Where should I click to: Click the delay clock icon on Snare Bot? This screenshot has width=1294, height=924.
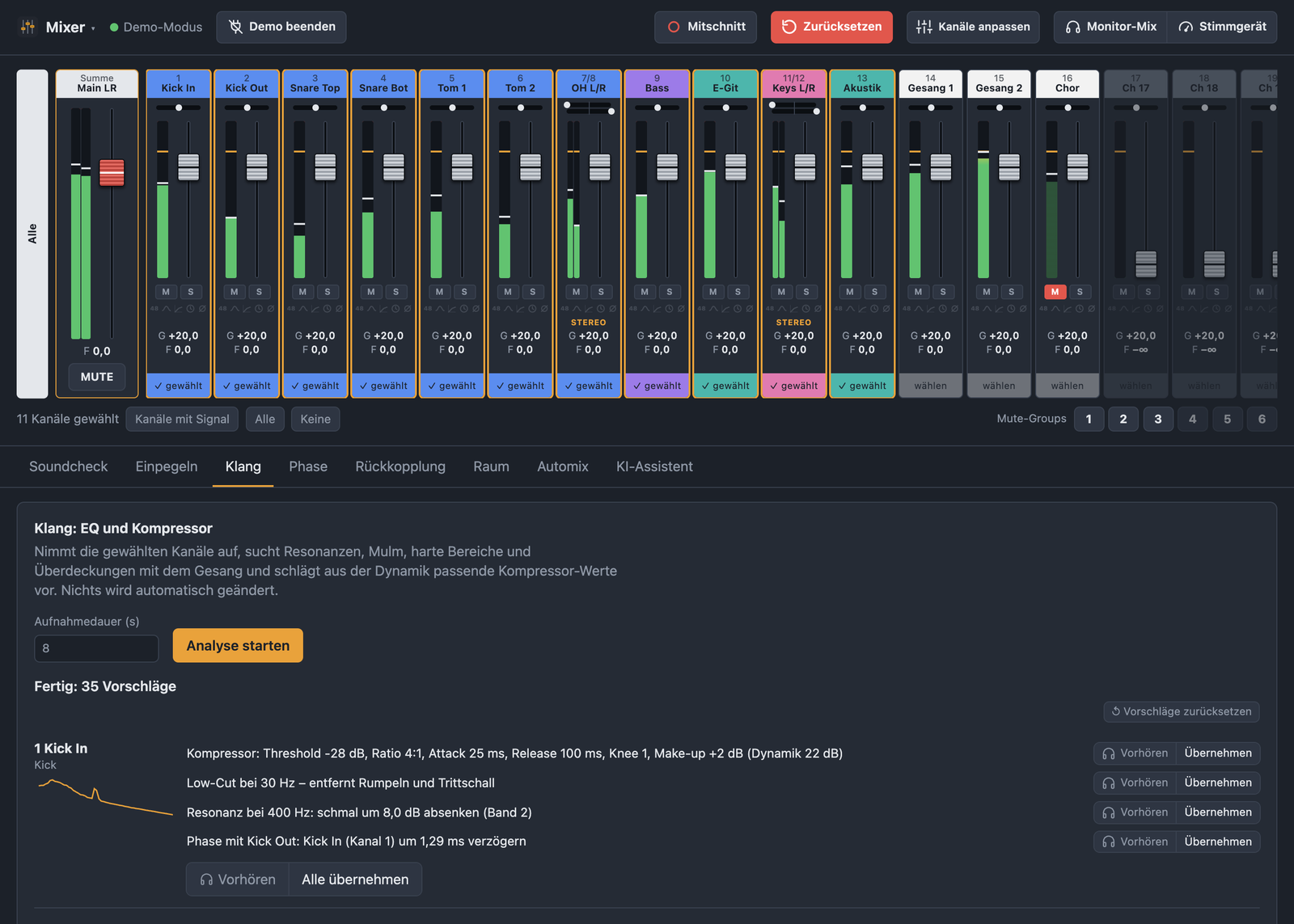[395, 309]
